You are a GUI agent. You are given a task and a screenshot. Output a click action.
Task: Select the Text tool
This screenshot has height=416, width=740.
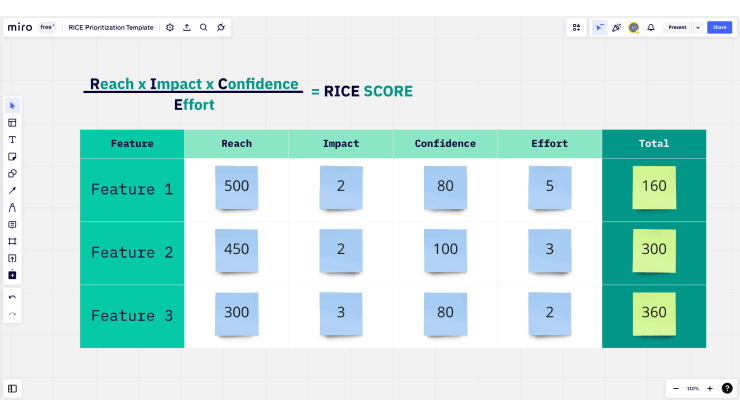pyautogui.click(x=13, y=139)
